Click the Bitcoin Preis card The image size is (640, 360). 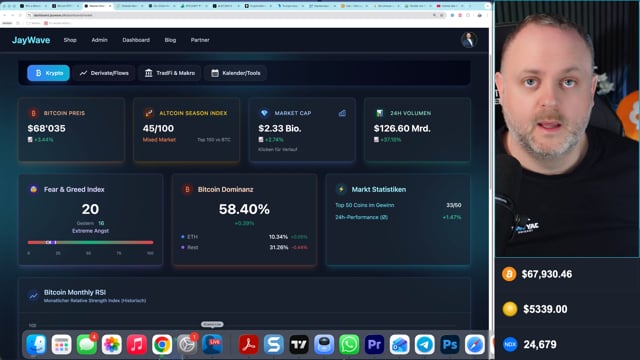click(x=71, y=130)
